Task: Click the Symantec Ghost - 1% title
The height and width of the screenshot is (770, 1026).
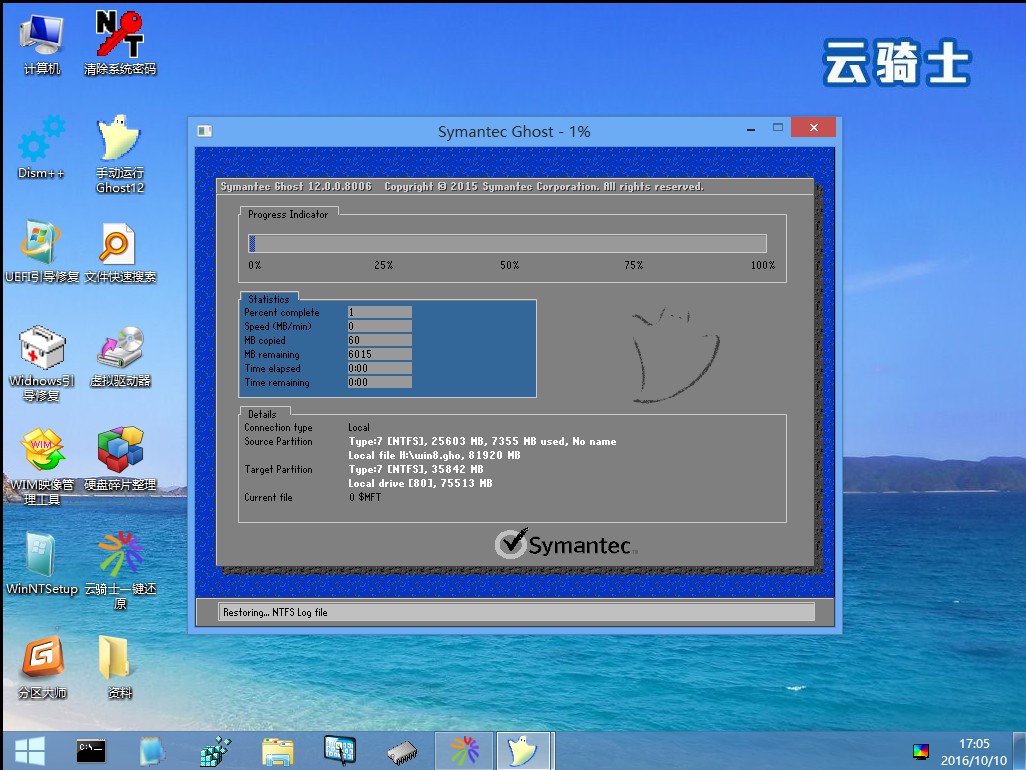Action: pyautogui.click(x=514, y=131)
